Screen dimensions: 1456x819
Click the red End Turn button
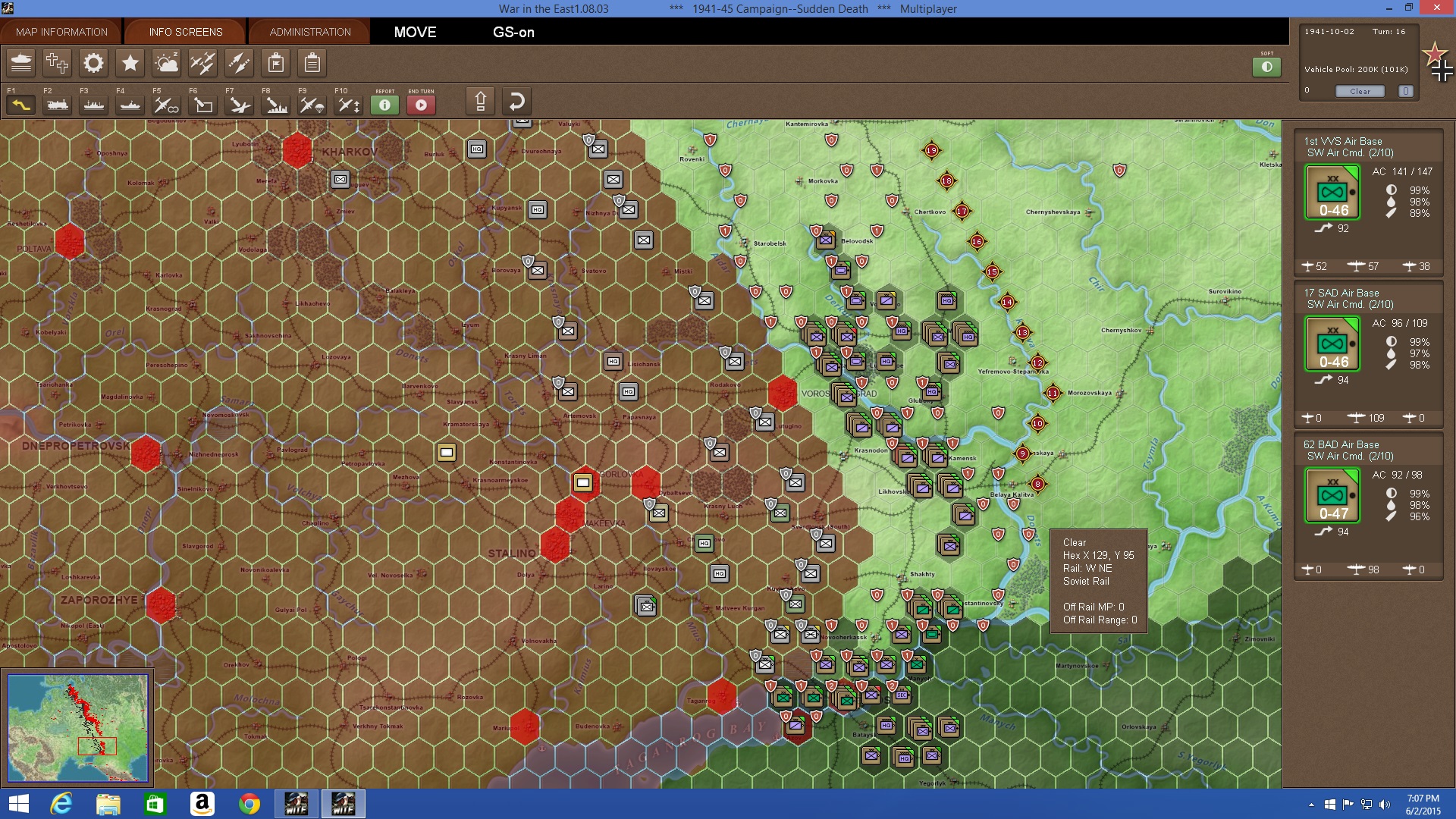[x=421, y=105]
